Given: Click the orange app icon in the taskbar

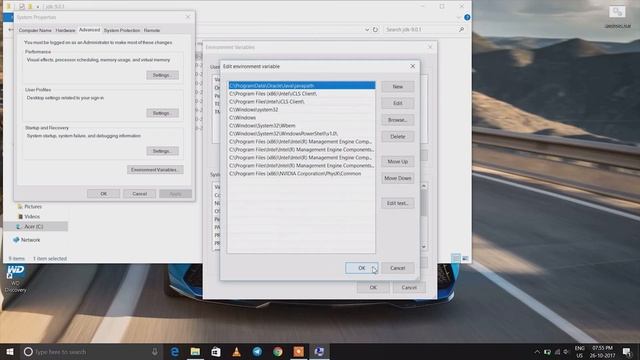Looking at the screenshot, I should (x=298, y=351).
